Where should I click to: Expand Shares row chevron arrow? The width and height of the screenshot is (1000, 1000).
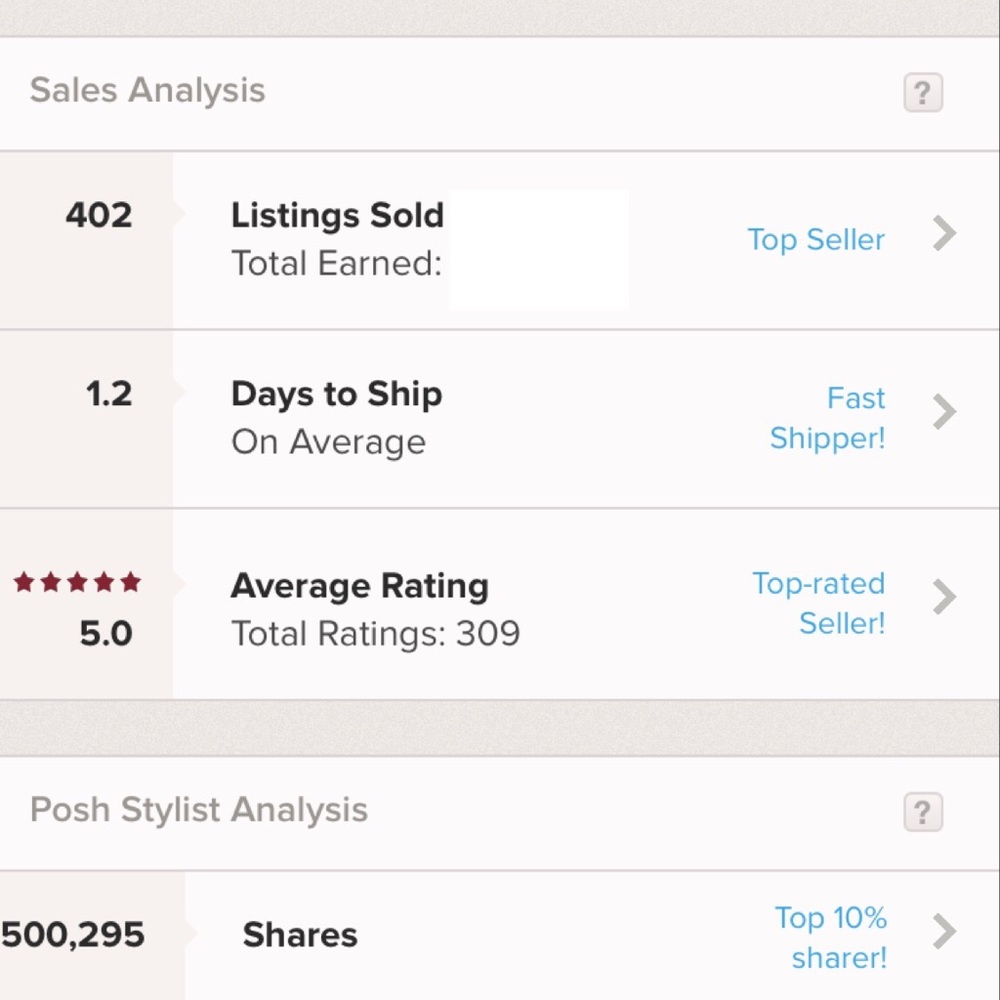(x=944, y=932)
